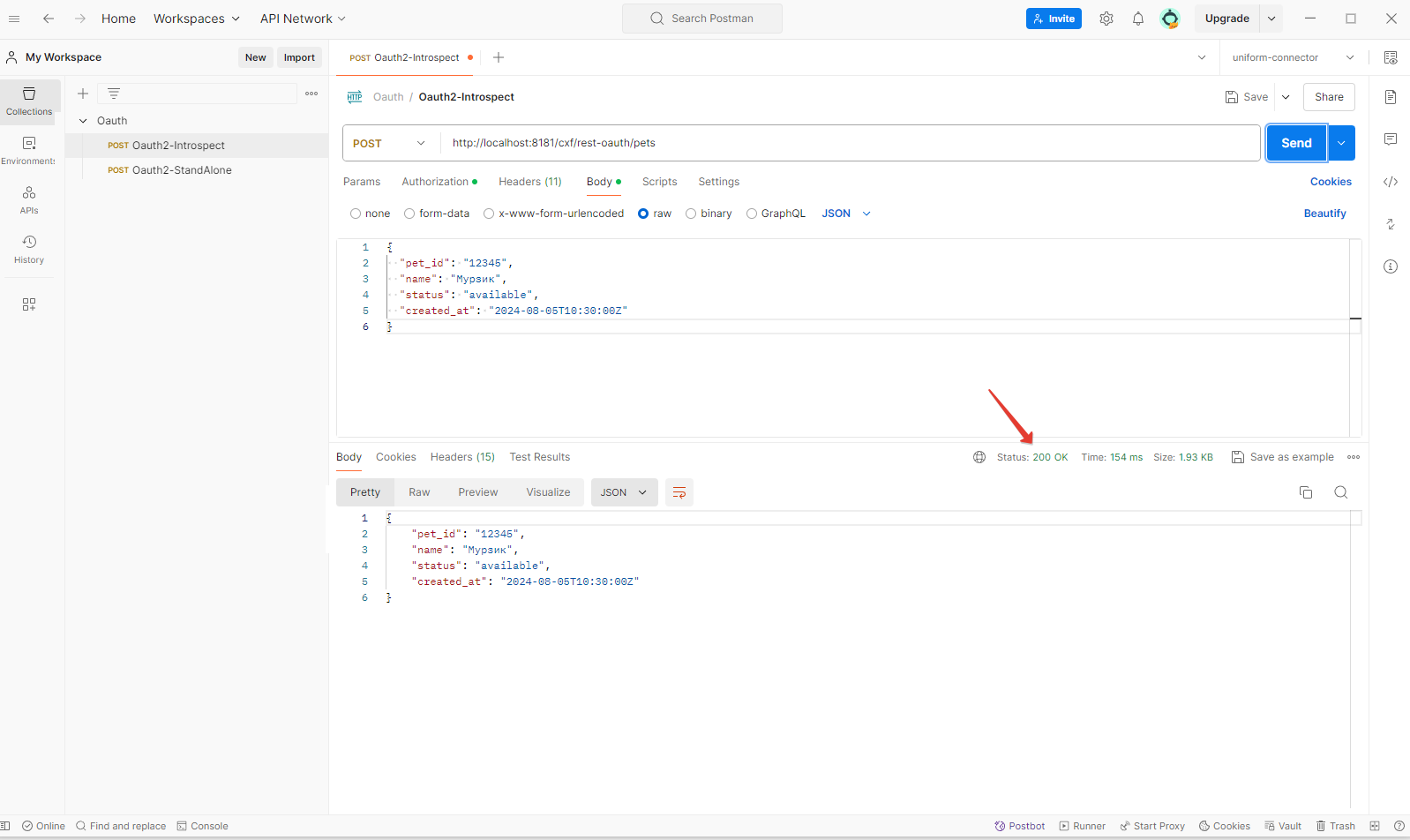Open the uniform-connector environment dropdown
1410x840 pixels.
point(1293,57)
